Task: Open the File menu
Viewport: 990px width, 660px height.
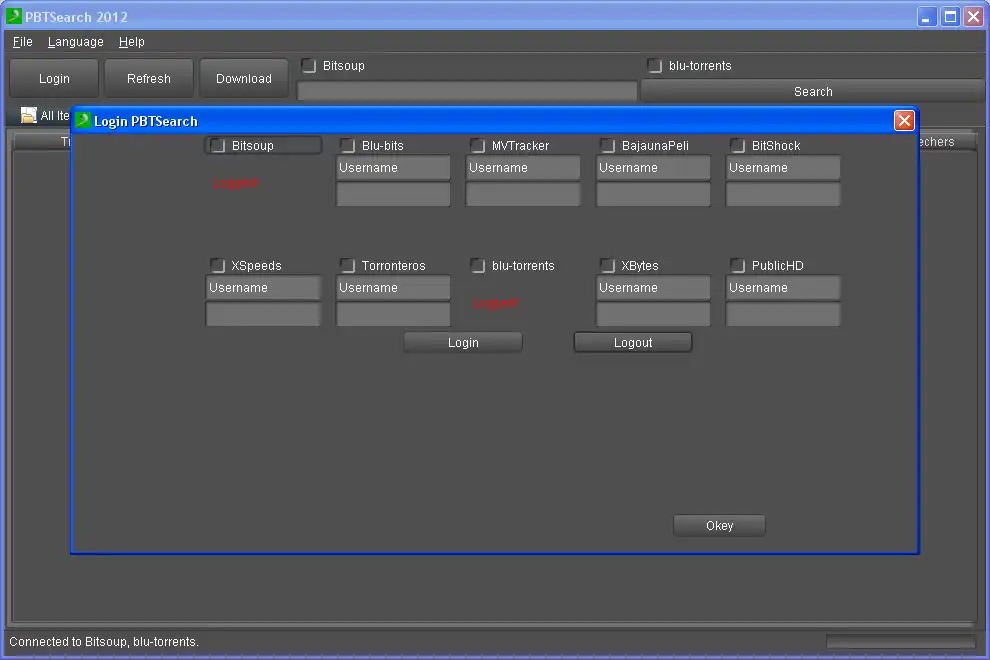Action: coord(22,42)
